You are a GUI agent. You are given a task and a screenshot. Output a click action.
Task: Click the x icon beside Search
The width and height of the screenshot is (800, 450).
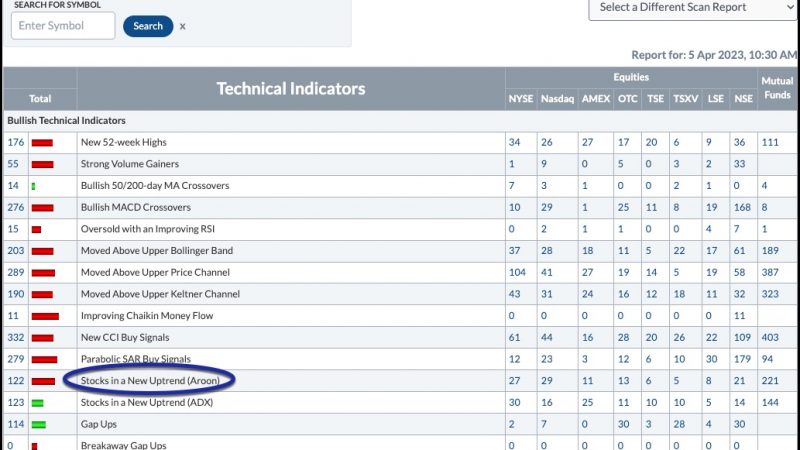182,27
